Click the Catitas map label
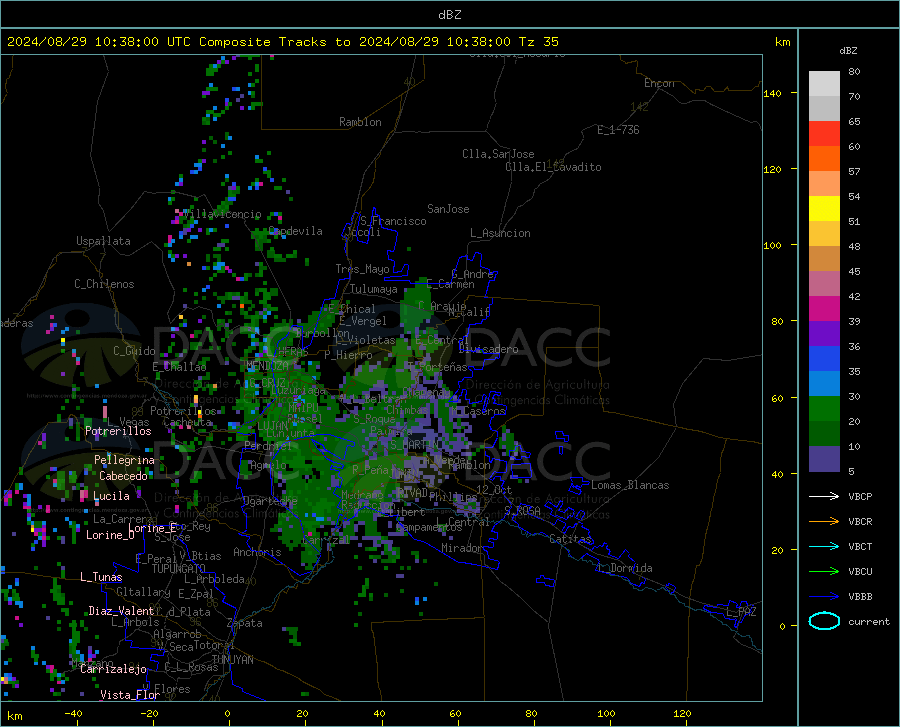Image resolution: width=900 pixels, height=727 pixels. [571, 539]
